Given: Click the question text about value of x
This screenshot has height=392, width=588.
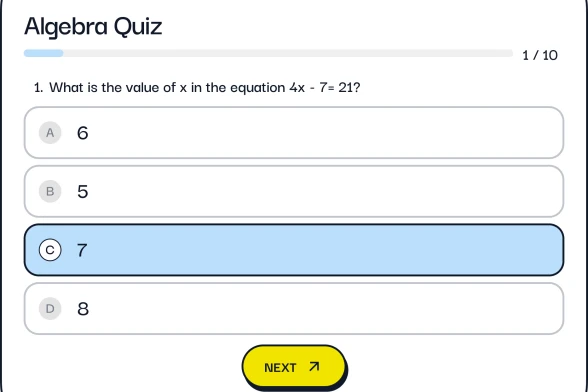Looking at the screenshot, I should point(197,87).
